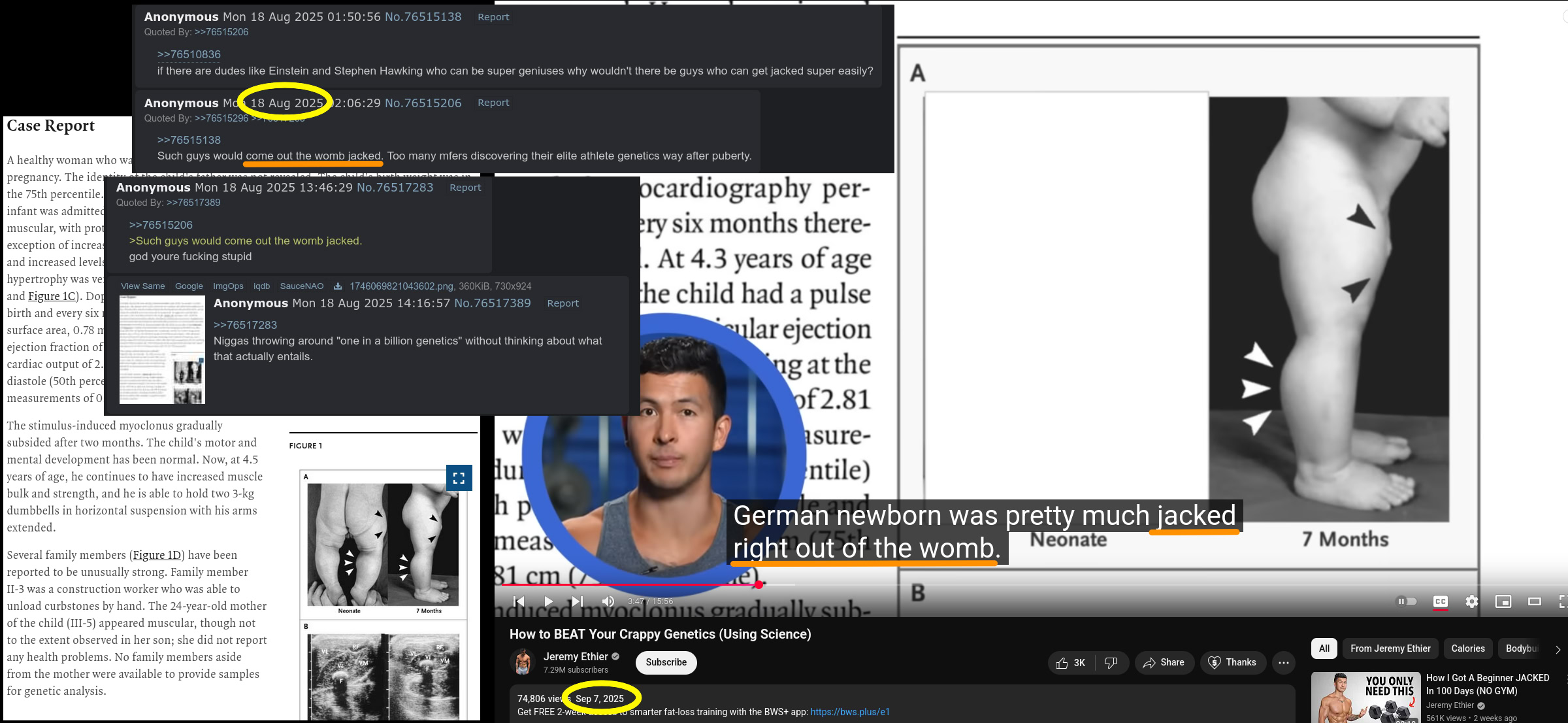The image size is (1568, 723).
Task: Open 'How I Got A Beginner JACKED' thumbnail
Action: 1365,698
